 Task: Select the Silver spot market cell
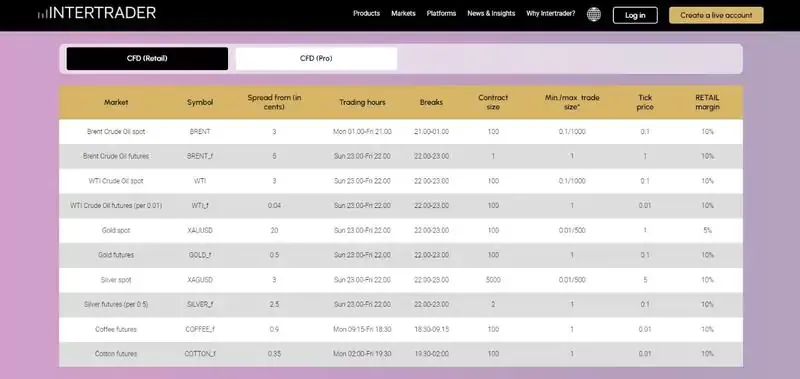pos(116,280)
